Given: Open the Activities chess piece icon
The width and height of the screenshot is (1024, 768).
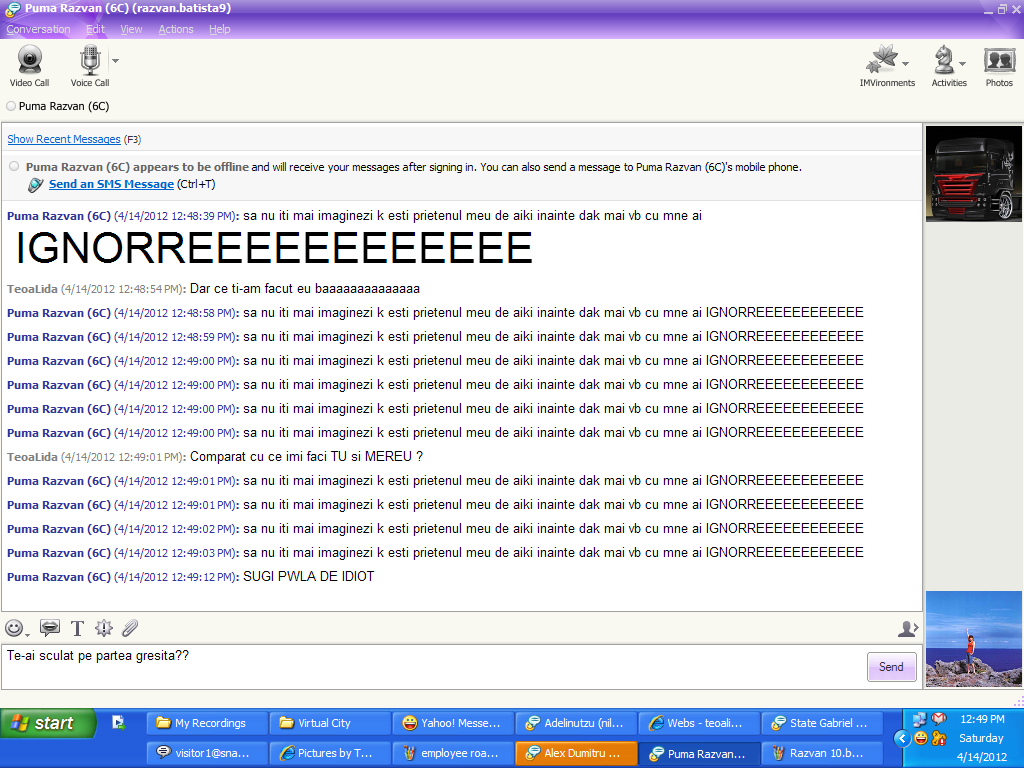Looking at the screenshot, I should (944, 59).
